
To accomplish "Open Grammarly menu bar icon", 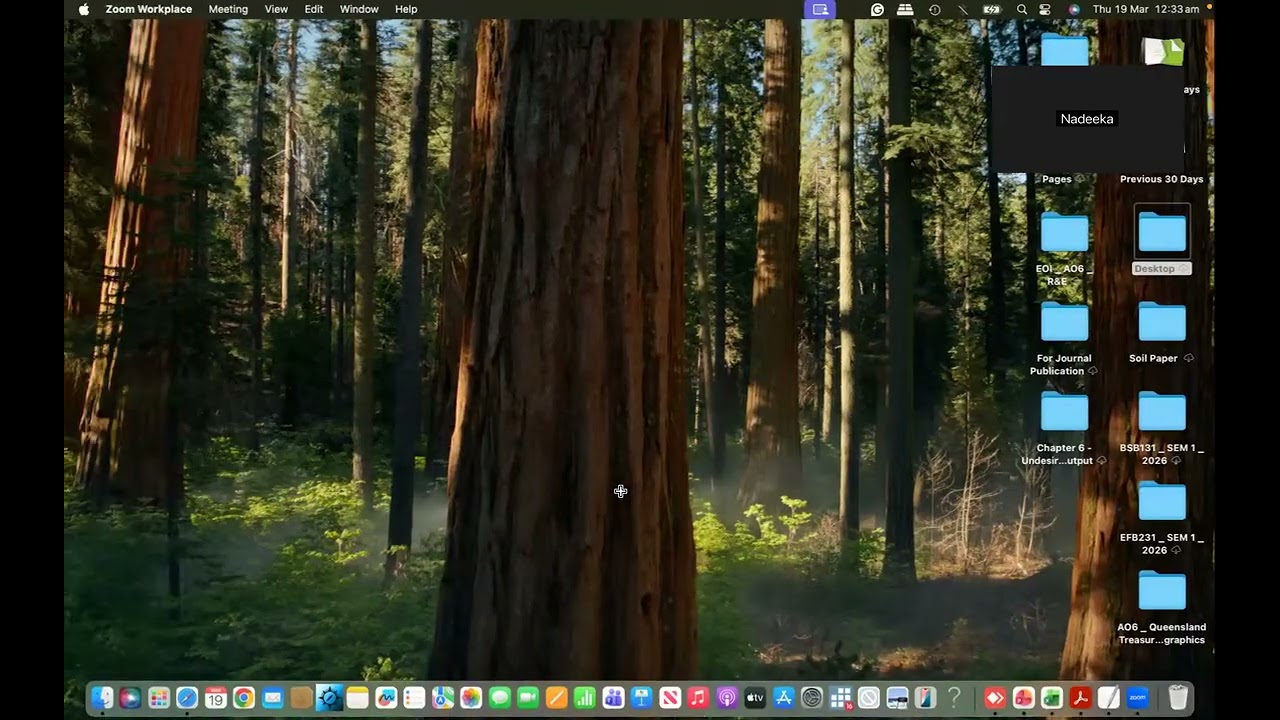I will tap(877, 9).
